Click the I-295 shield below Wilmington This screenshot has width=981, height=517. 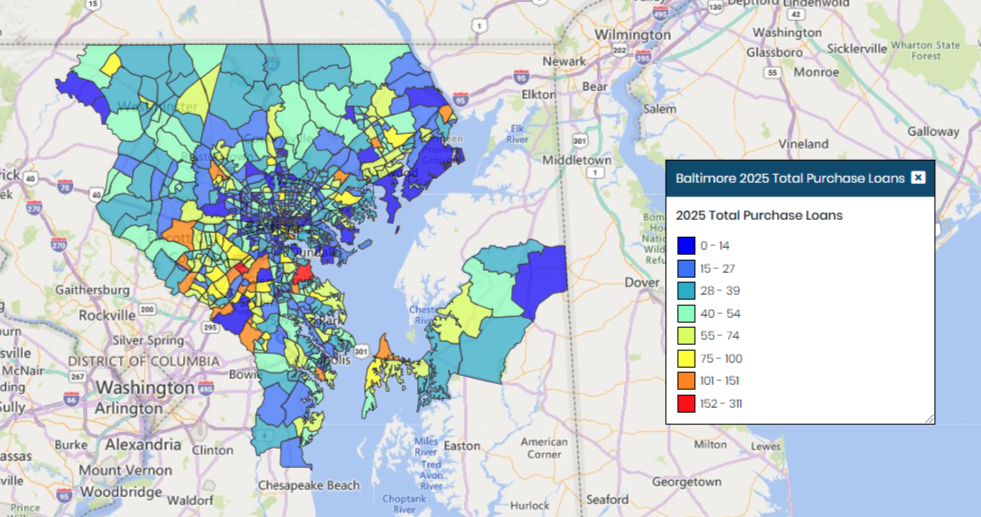pos(642,58)
